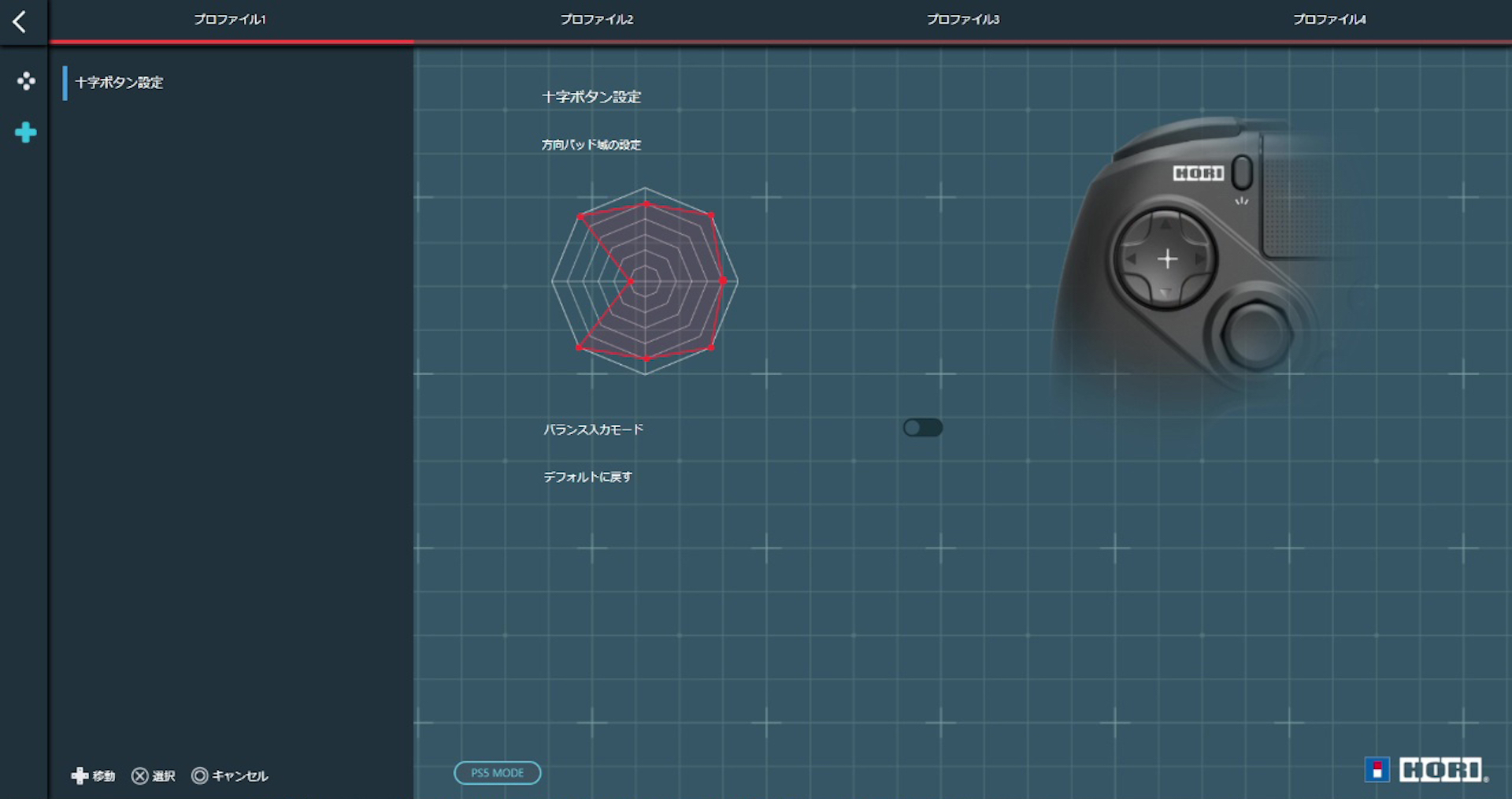Image resolution: width=1512 pixels, height=799 pixels.
Task: Select 十字ボタン設定 in the left list
Action: pos(119,83)
